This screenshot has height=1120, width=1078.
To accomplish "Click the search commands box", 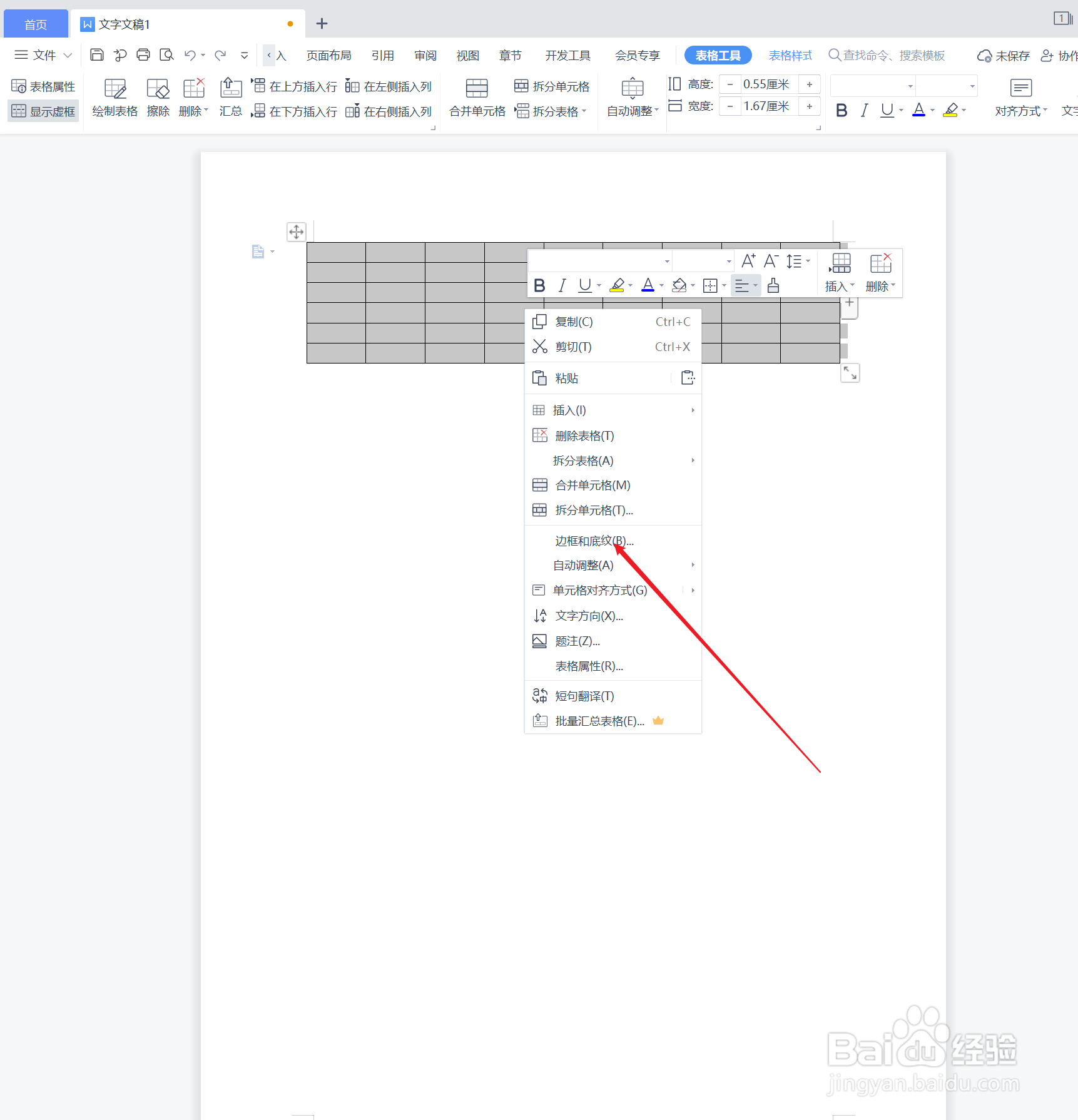I will 887,56.
